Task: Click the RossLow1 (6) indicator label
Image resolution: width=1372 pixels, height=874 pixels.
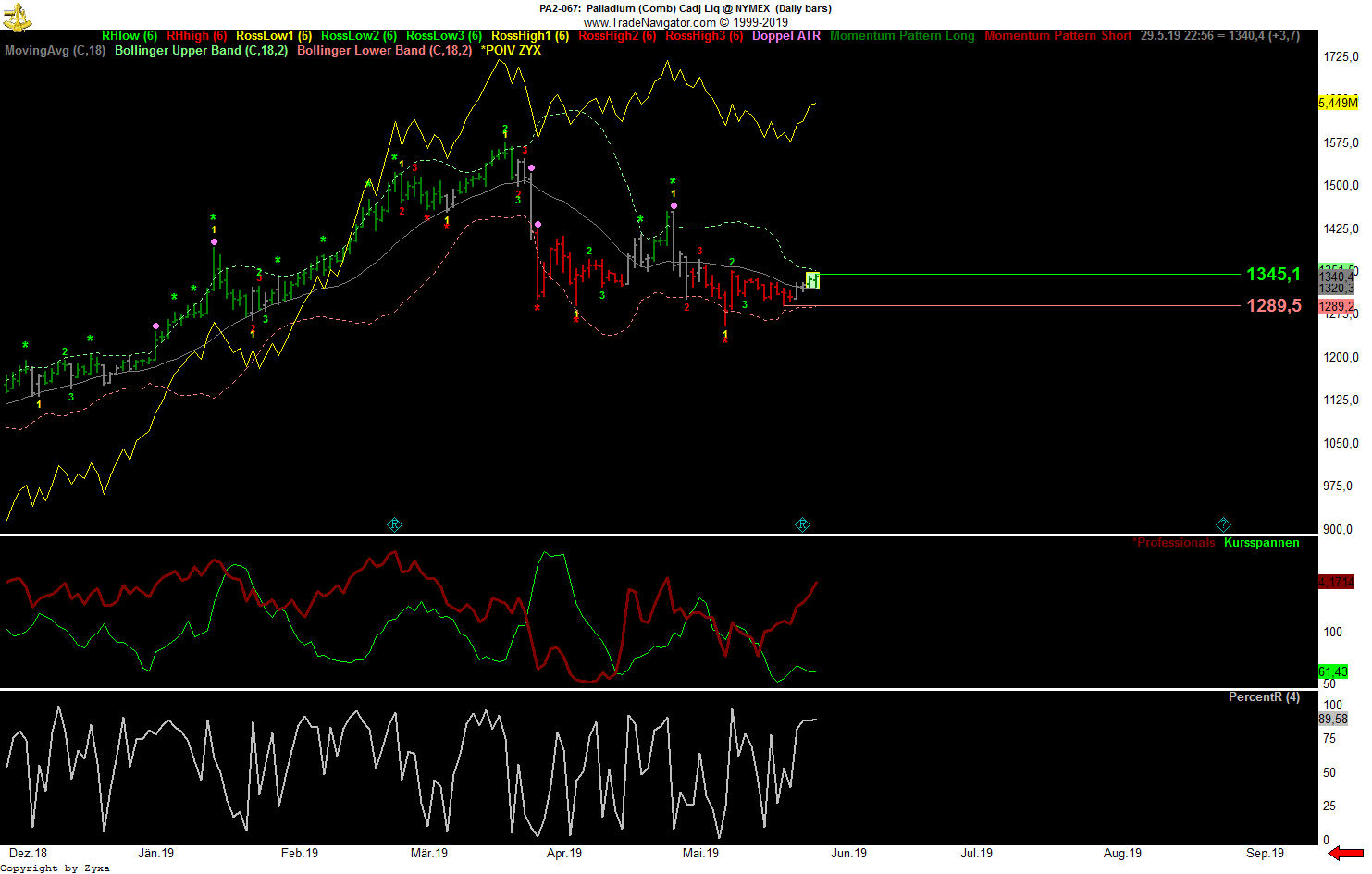Action: pyautogui.click(x=274, y=36)
